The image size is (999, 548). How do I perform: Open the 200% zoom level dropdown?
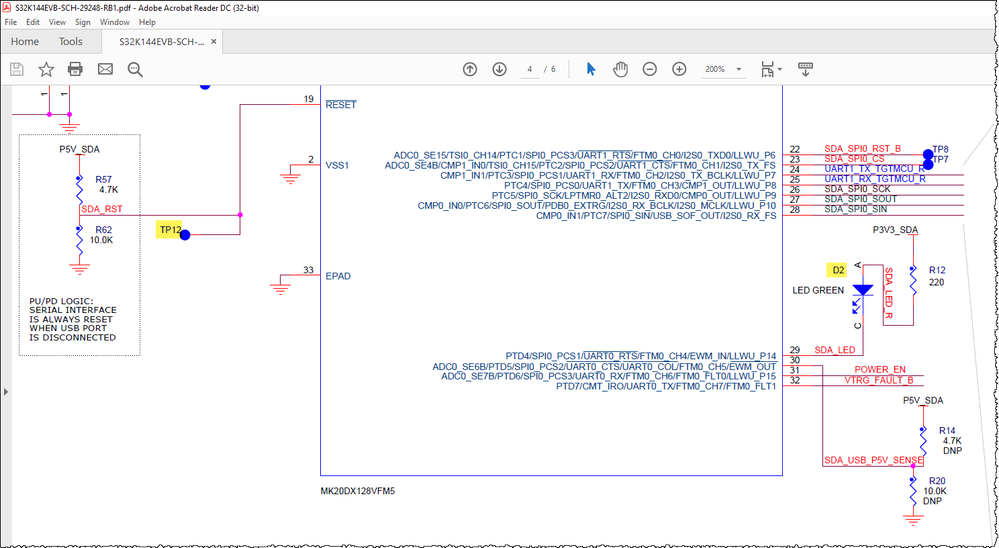pyautogui.click(x=738, y=69)
